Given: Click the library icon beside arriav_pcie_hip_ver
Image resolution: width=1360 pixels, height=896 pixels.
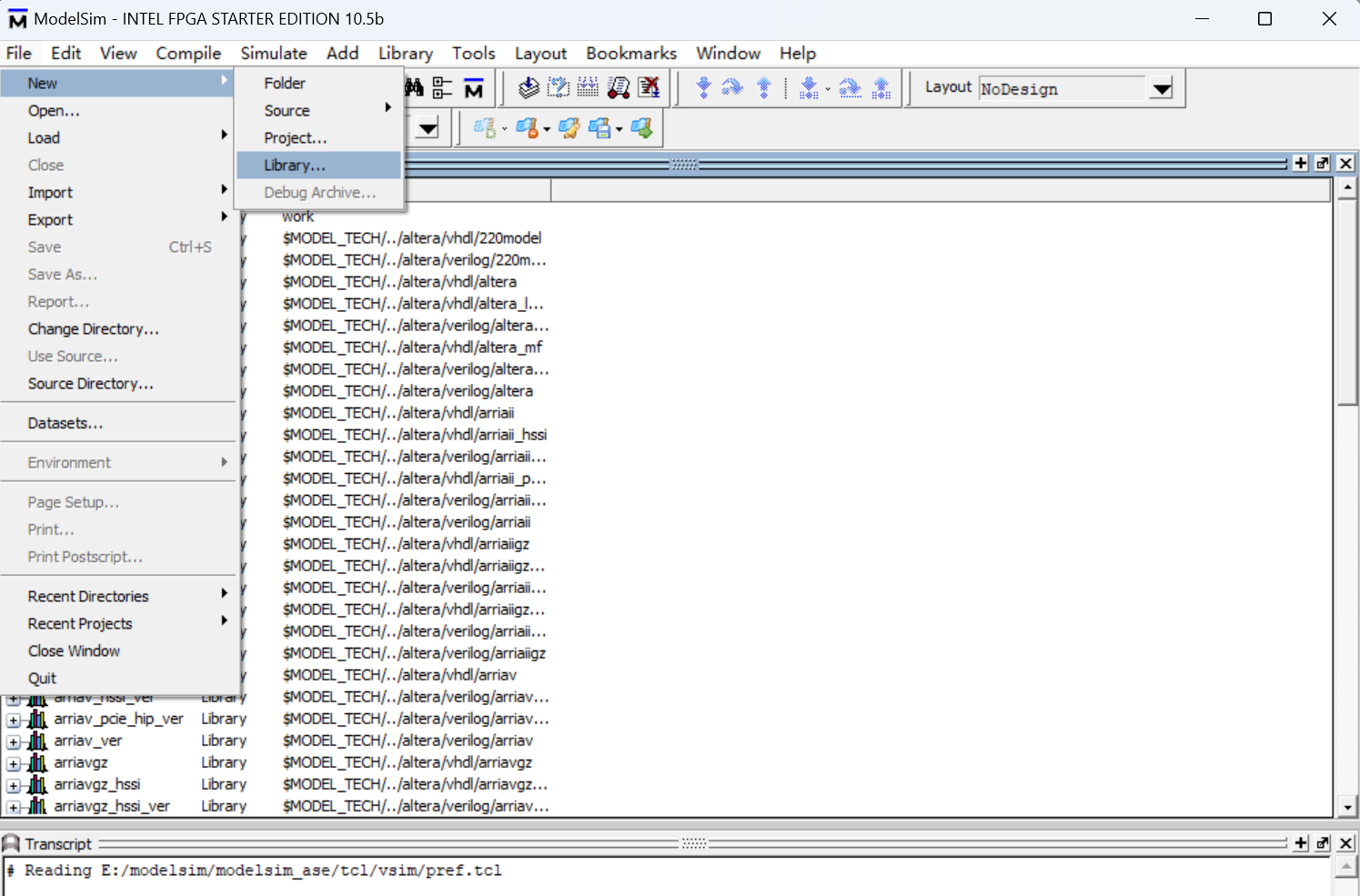Looking at the screenshot, I should click(37, 719).
